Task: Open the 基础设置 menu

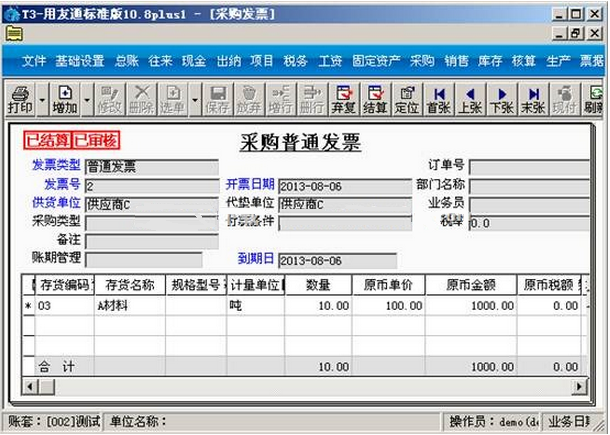Action: point(80,61)
